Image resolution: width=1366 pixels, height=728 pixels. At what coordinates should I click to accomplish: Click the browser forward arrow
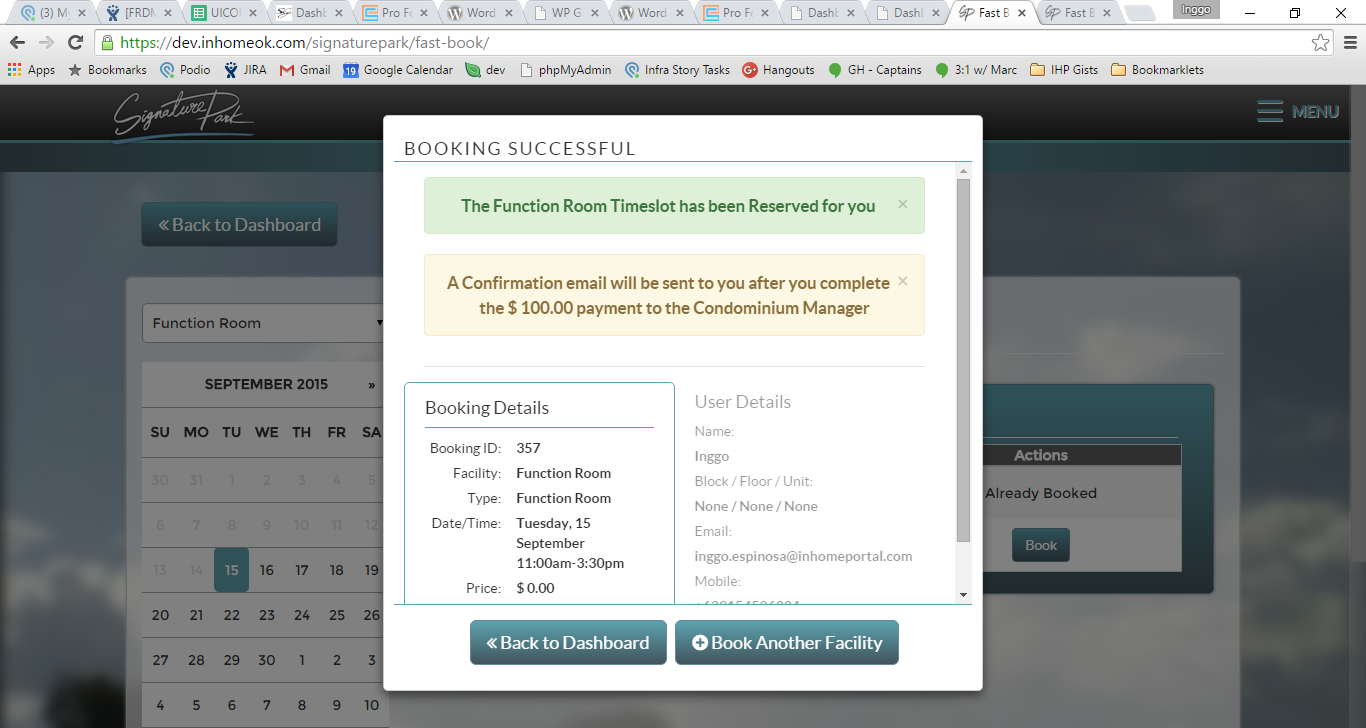coord(46,43)
